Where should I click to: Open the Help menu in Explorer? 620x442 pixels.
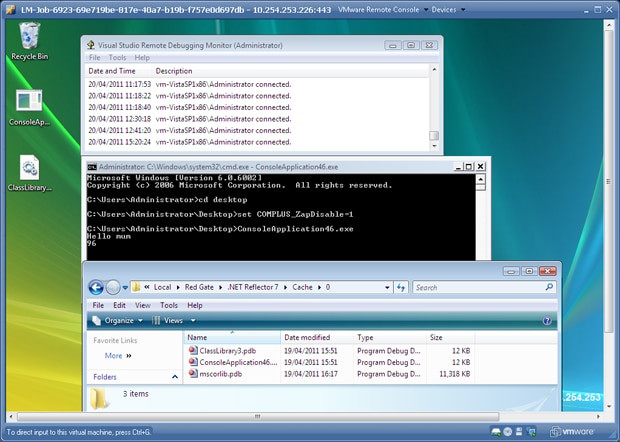[195, 305]
